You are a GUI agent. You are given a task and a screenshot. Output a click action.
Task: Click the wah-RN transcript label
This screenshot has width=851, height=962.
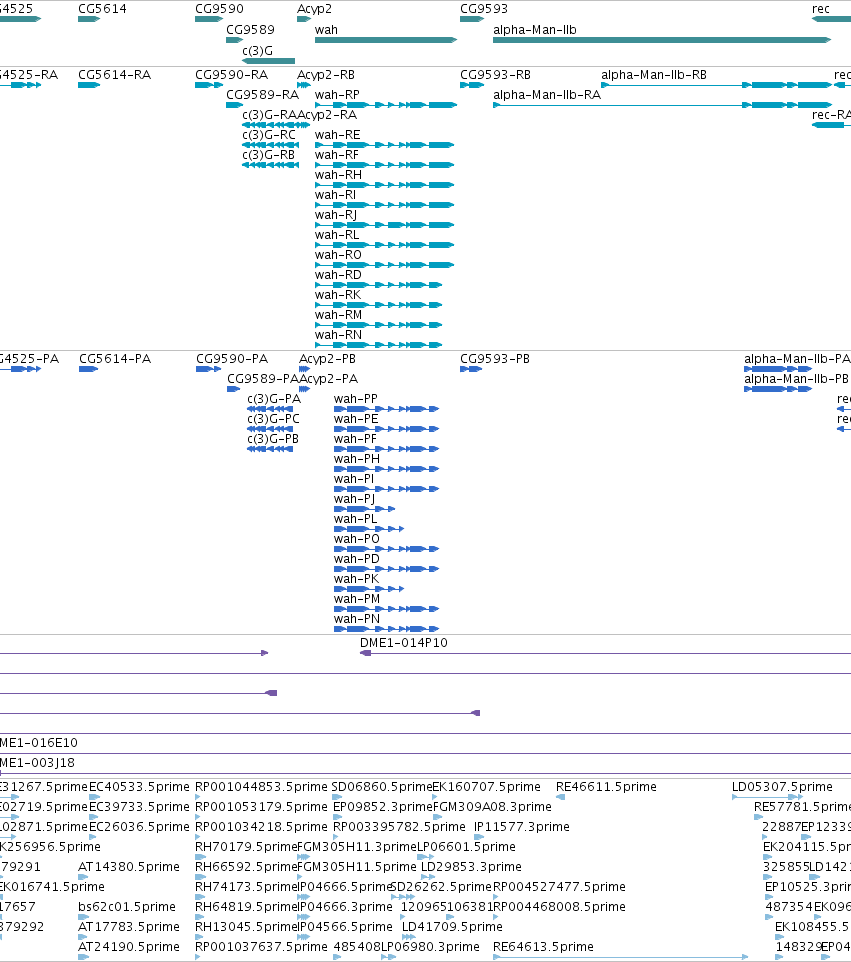pos(339,335)
